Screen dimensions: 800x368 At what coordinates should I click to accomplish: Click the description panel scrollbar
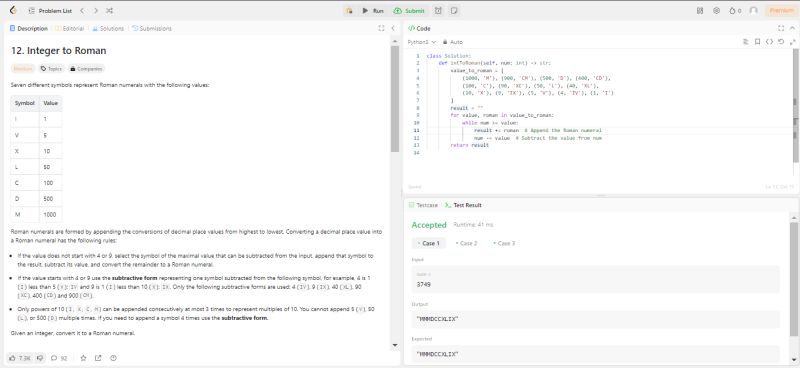pos(395,99)
